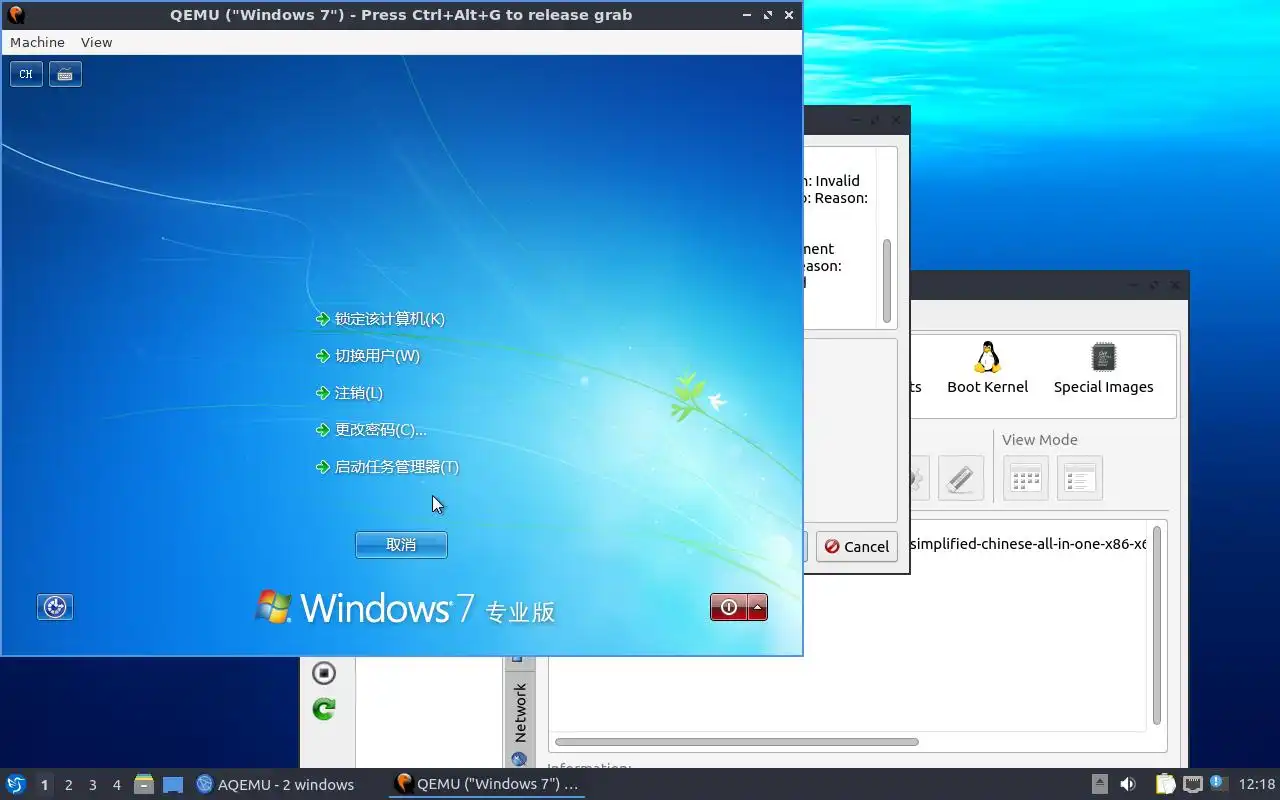
Task: Click the update notifier tray icon
Action: 1217,783
